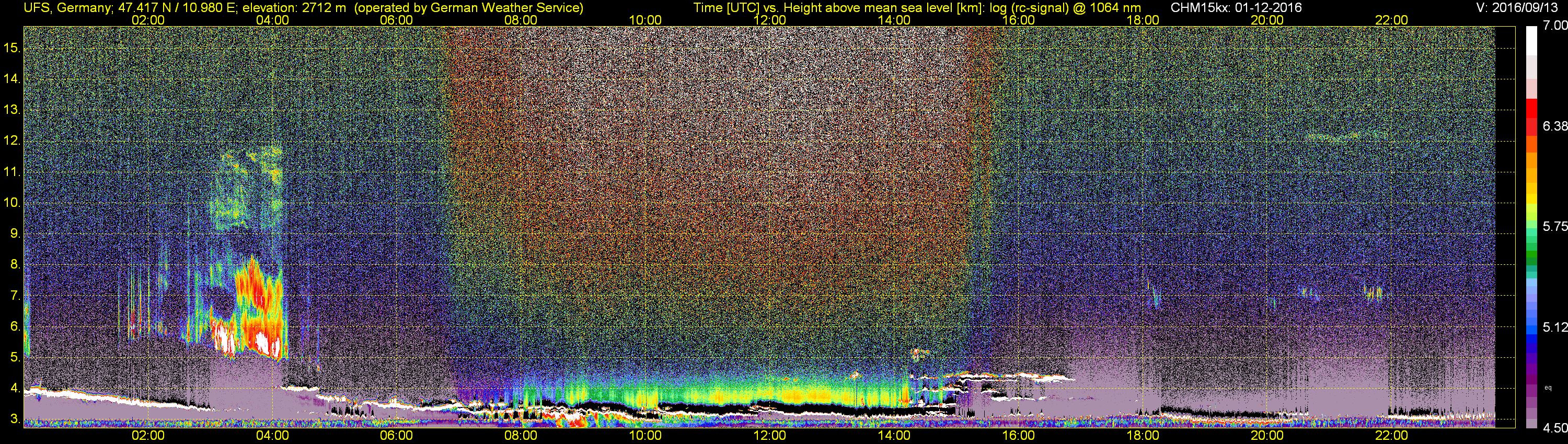Pick the 14. km height axis label

click(12, 78)
